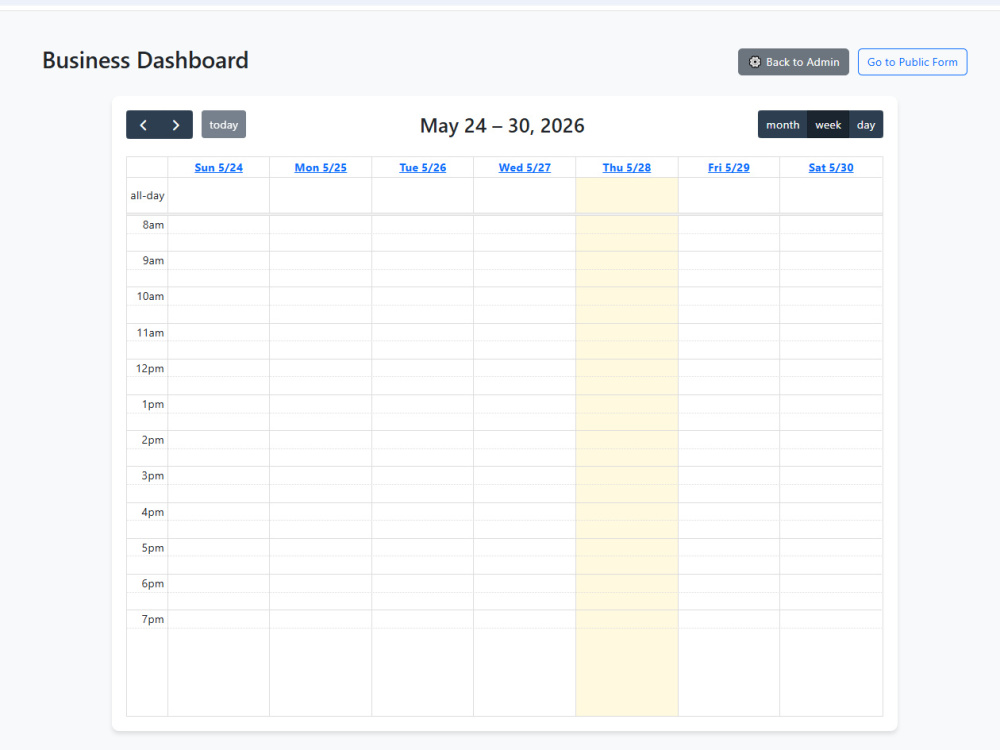Click the Business Dashboard heading
The height and width of the screenshot is (750, 1000).
(145, 61)
